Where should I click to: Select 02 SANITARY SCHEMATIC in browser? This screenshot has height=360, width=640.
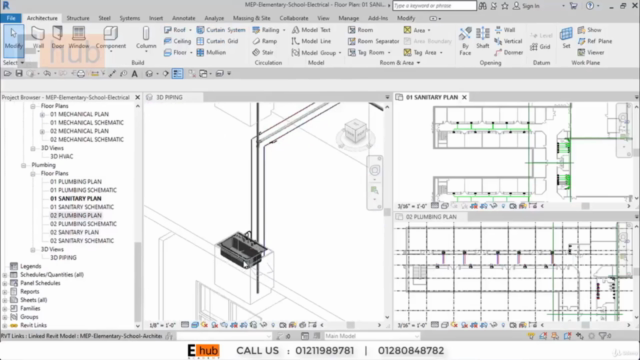coord(82,241)
